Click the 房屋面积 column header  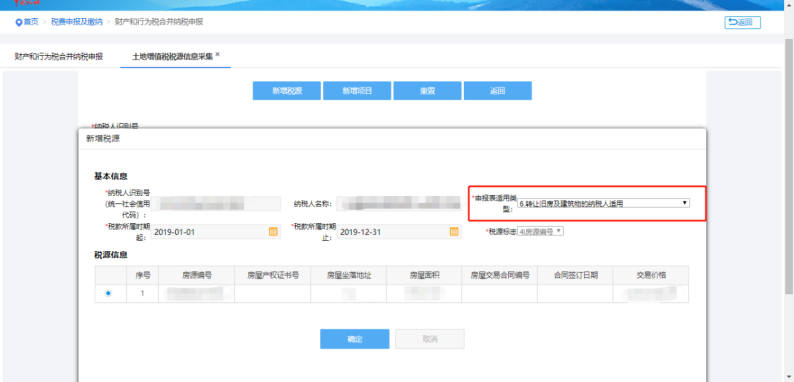[424, 275]
